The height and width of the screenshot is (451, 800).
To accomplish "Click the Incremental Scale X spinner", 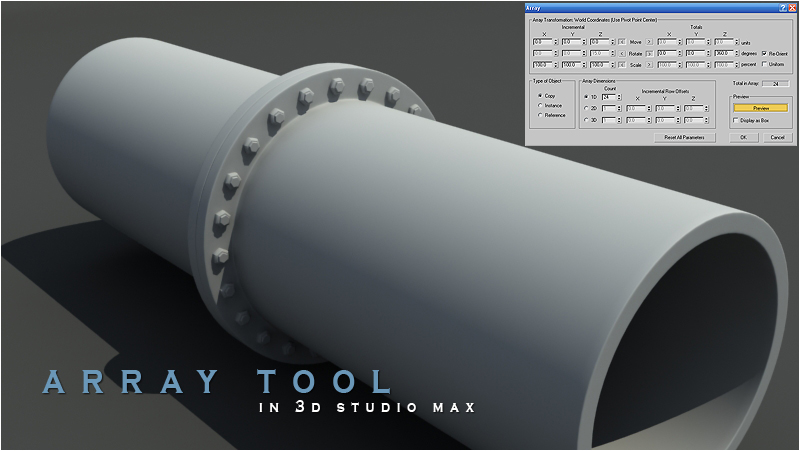I will point(556,65).
